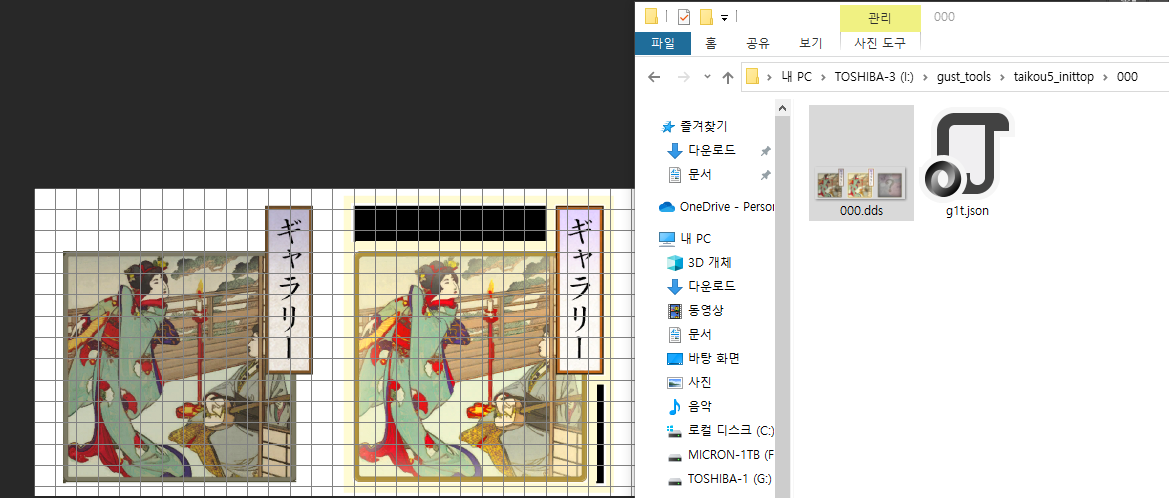Click 내 PC in the address path
The image size is (1169, 498).
coord(796,77)
